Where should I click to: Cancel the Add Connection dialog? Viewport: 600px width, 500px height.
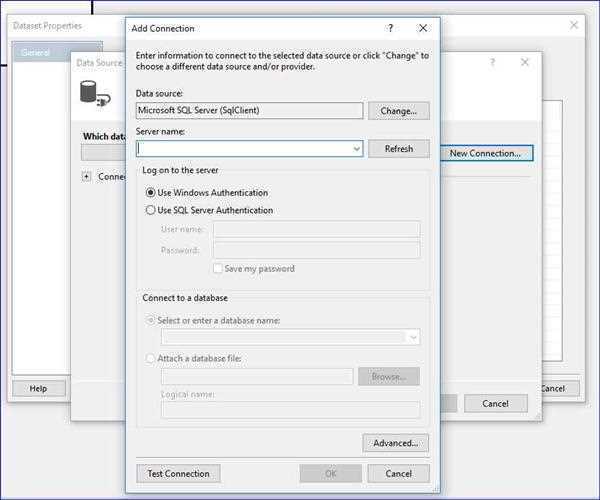[398, 474]
